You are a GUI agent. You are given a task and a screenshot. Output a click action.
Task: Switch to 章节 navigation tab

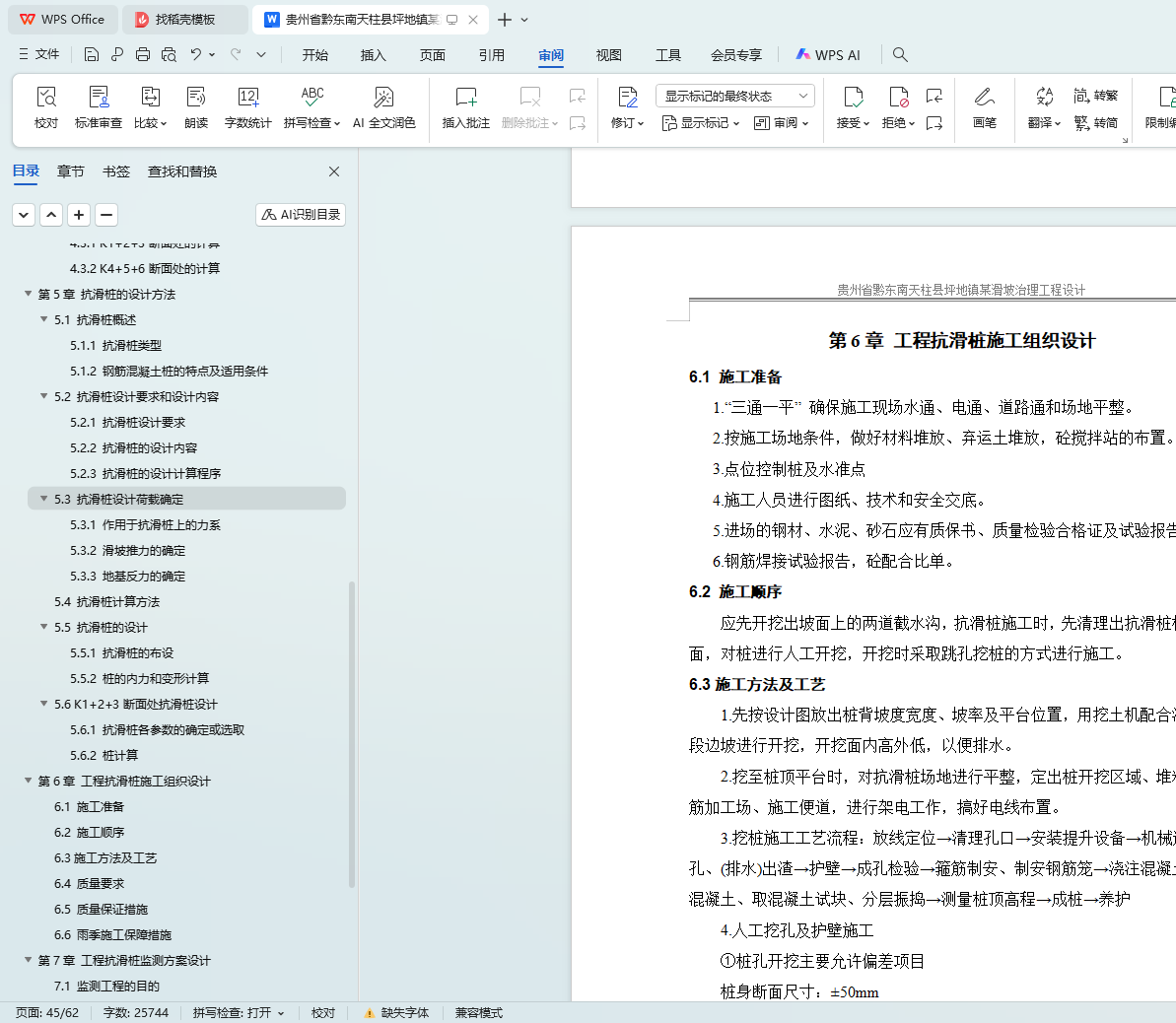pyautogui.click(x=71, y=171)
